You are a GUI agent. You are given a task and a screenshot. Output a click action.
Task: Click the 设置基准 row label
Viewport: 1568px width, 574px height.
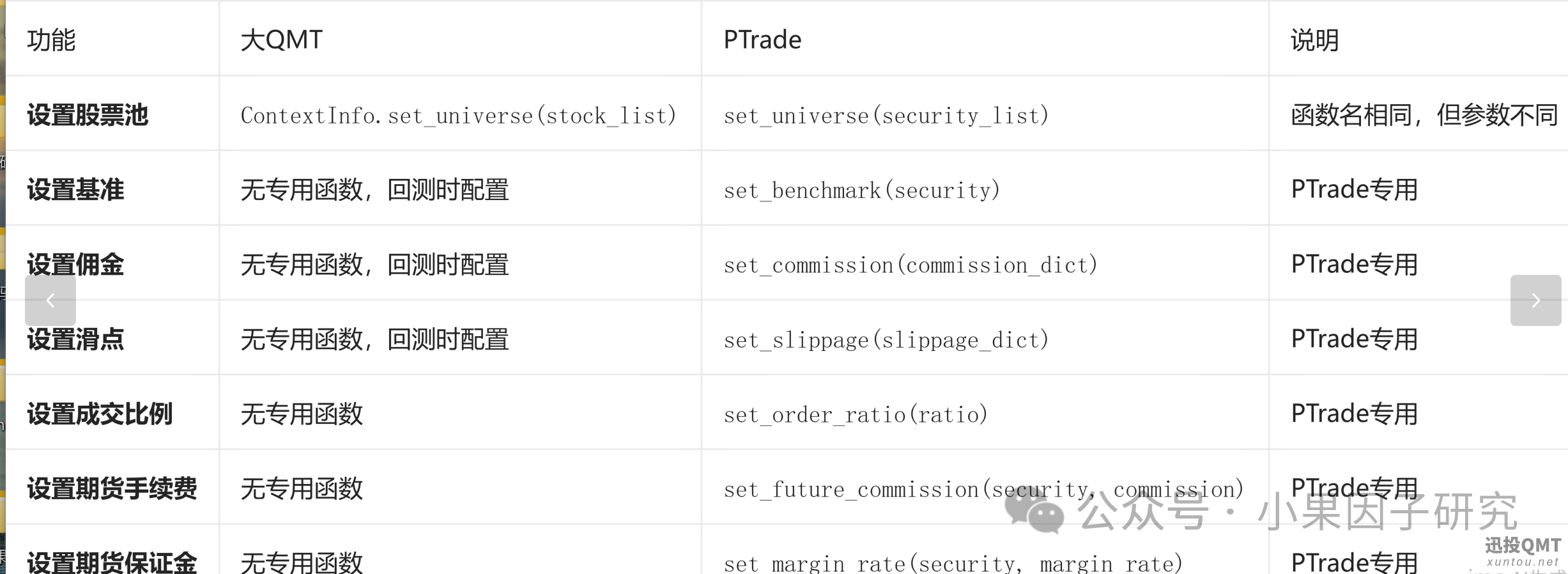click(x=75, y=189)
